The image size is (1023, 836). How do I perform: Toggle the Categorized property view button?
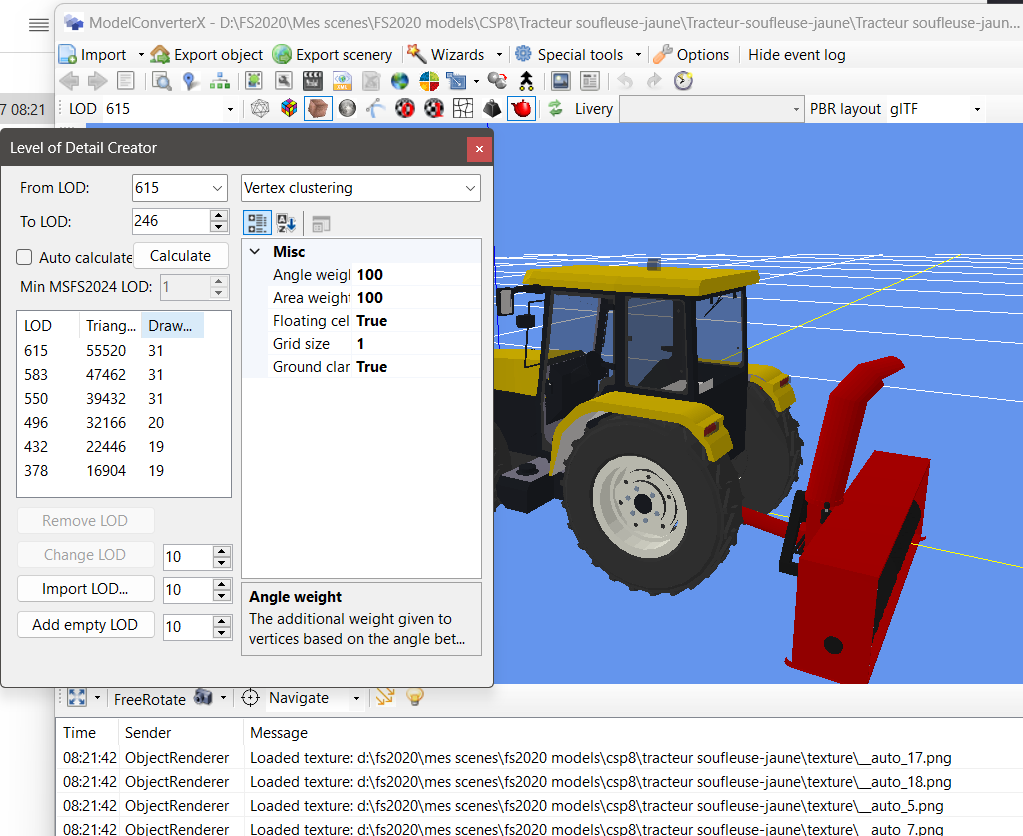click(x=257, y=223)
